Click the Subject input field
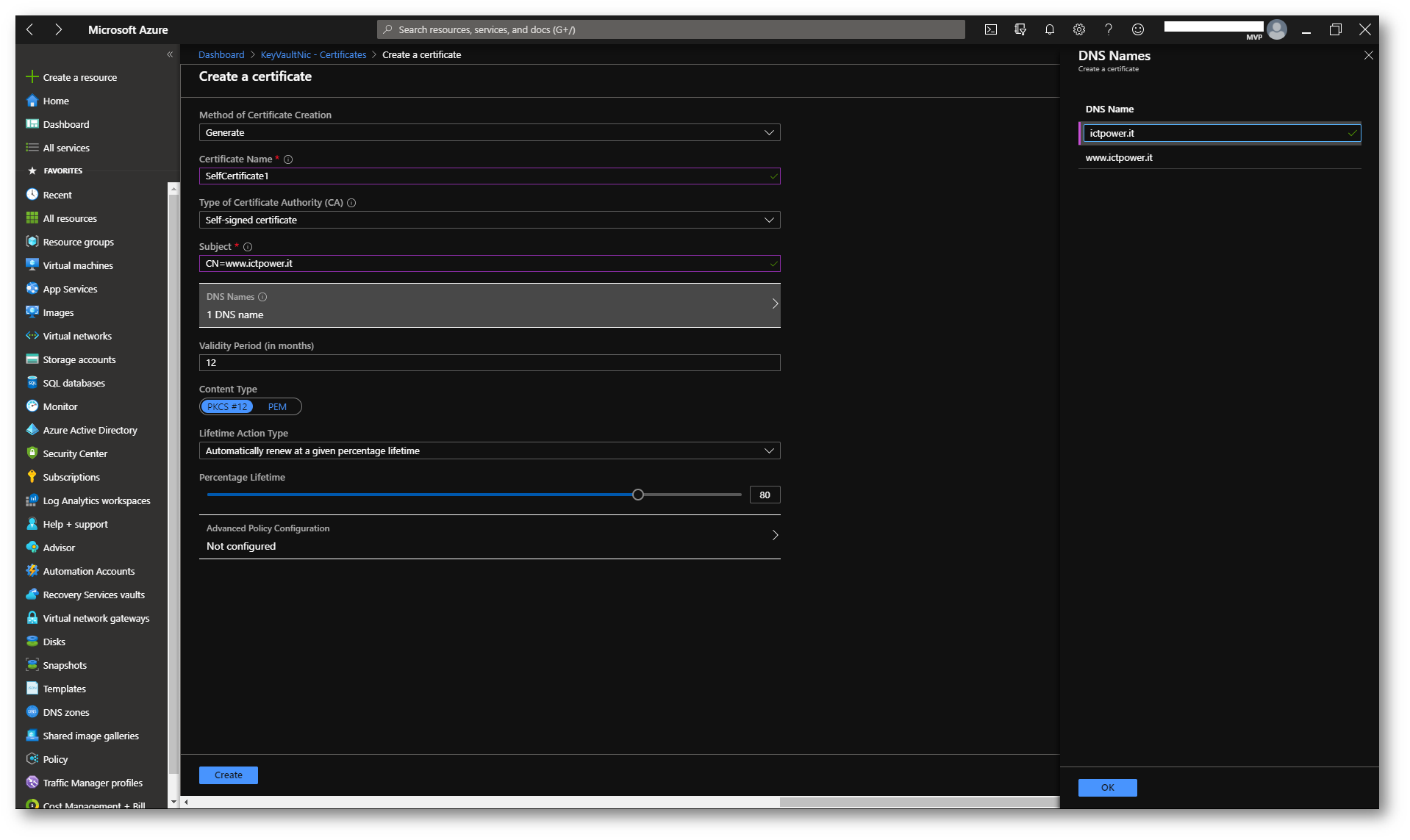The image size is (1410, 840). pos(490,263)
